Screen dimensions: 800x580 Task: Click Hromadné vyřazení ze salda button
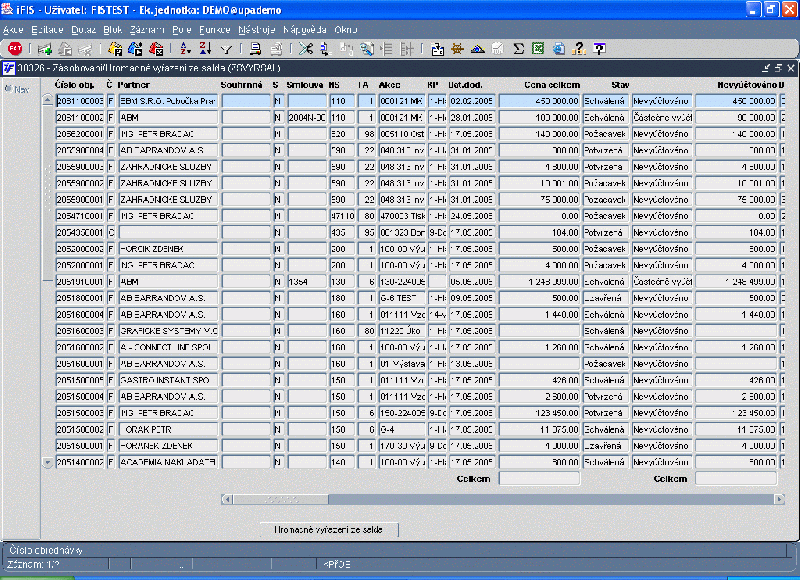[329, 529]
